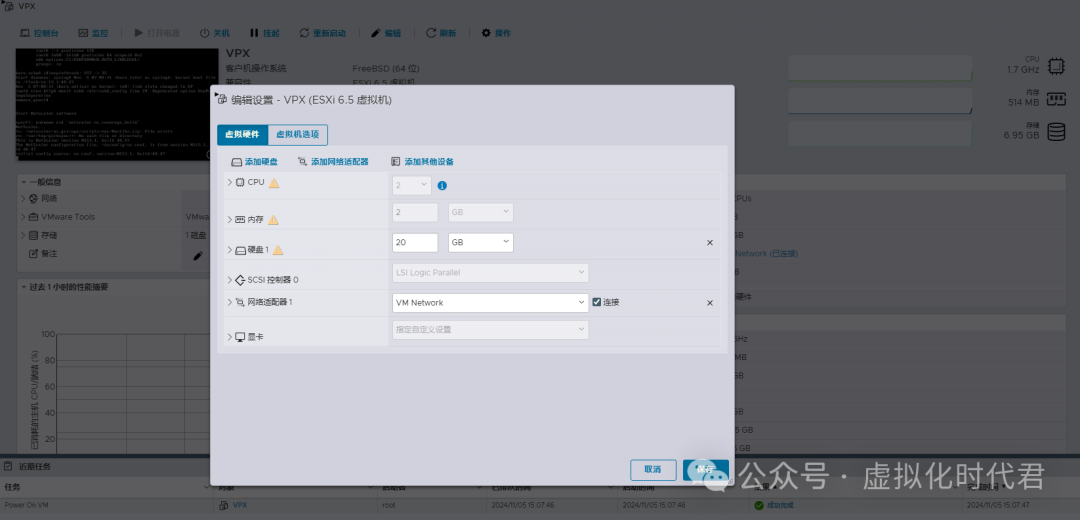1080x520 pixels.
Task: Expand the 显卡 video card row
Action: pyautogui.click(x=230, y=337)
